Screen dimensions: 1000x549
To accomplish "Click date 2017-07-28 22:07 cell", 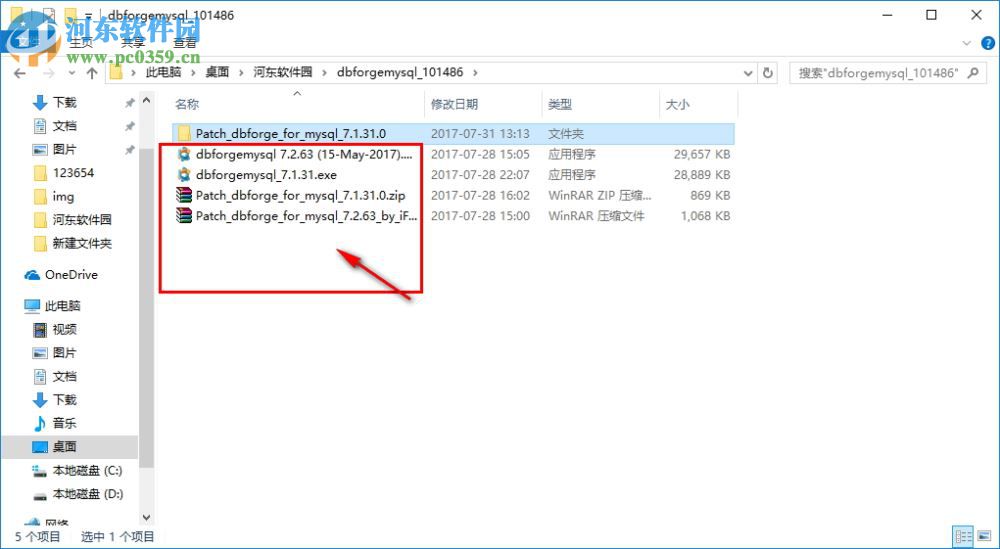I will [x=480, y=175].
